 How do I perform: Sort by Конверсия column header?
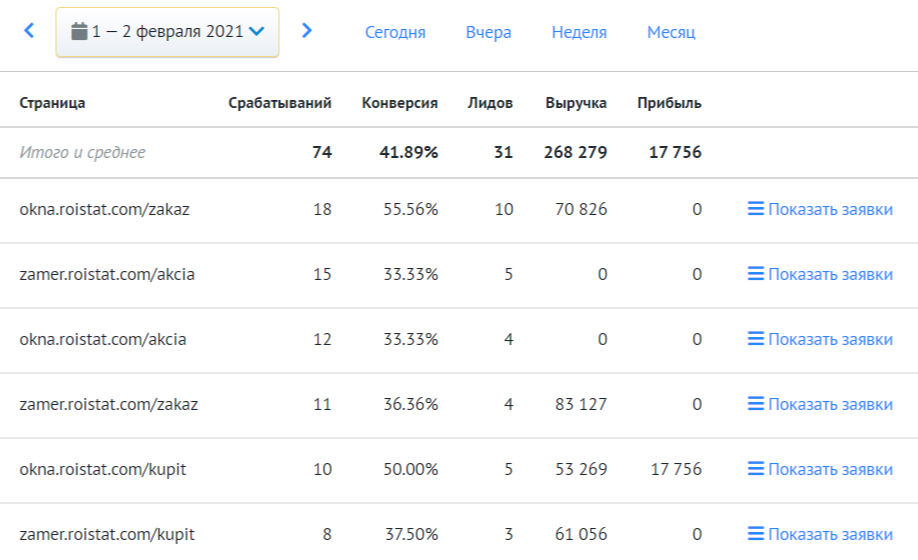[399, 103]
